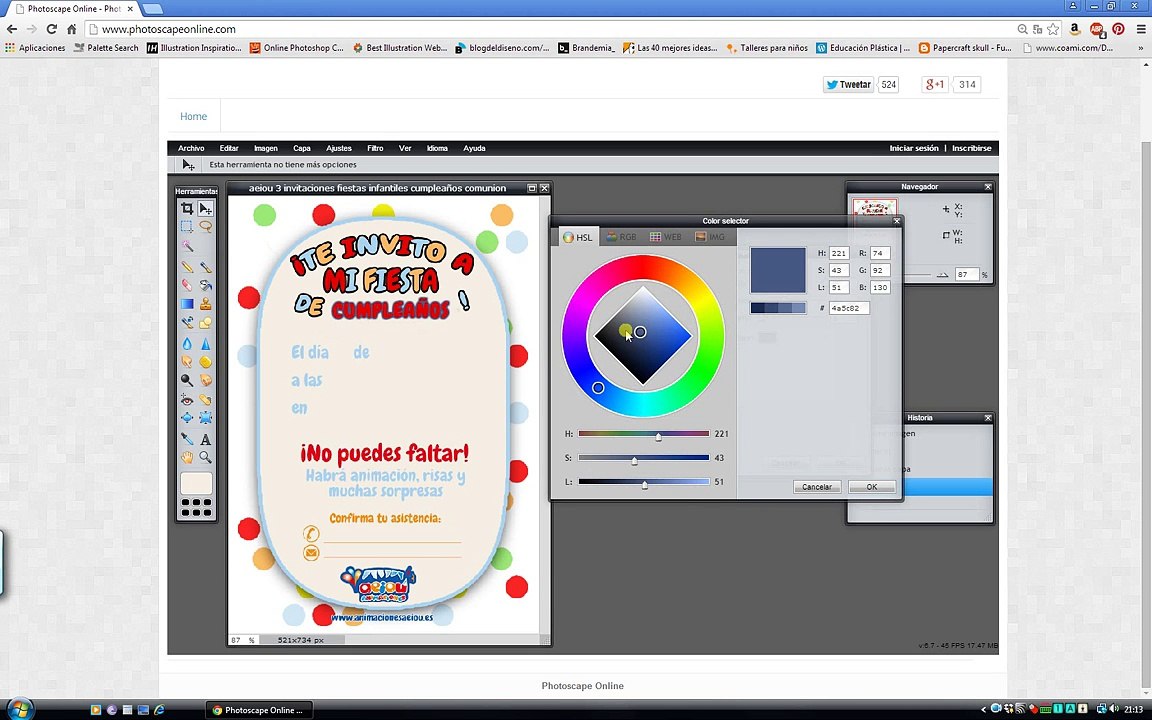
Task: Select the Hand pan tool
Action: 187,457
